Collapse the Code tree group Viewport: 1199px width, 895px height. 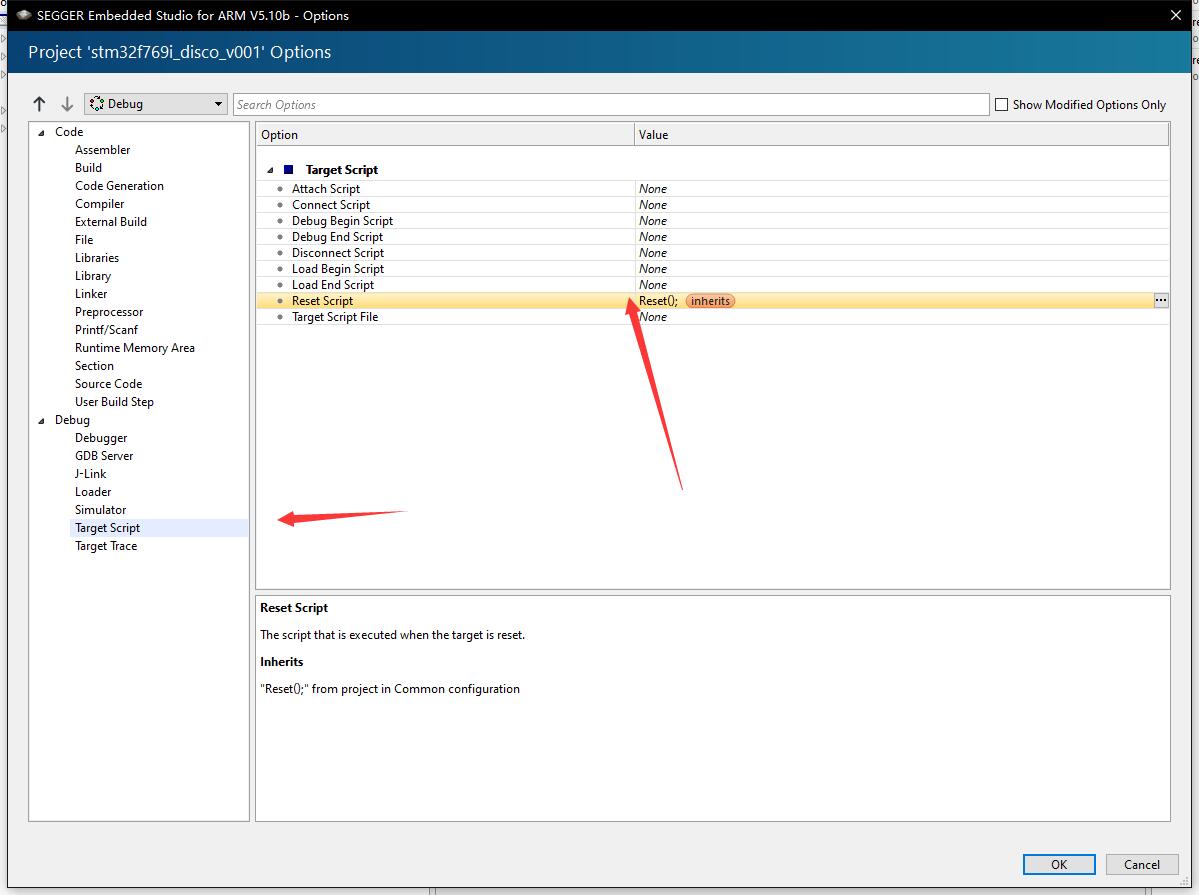pyautogui.click(x=41, y=132)
